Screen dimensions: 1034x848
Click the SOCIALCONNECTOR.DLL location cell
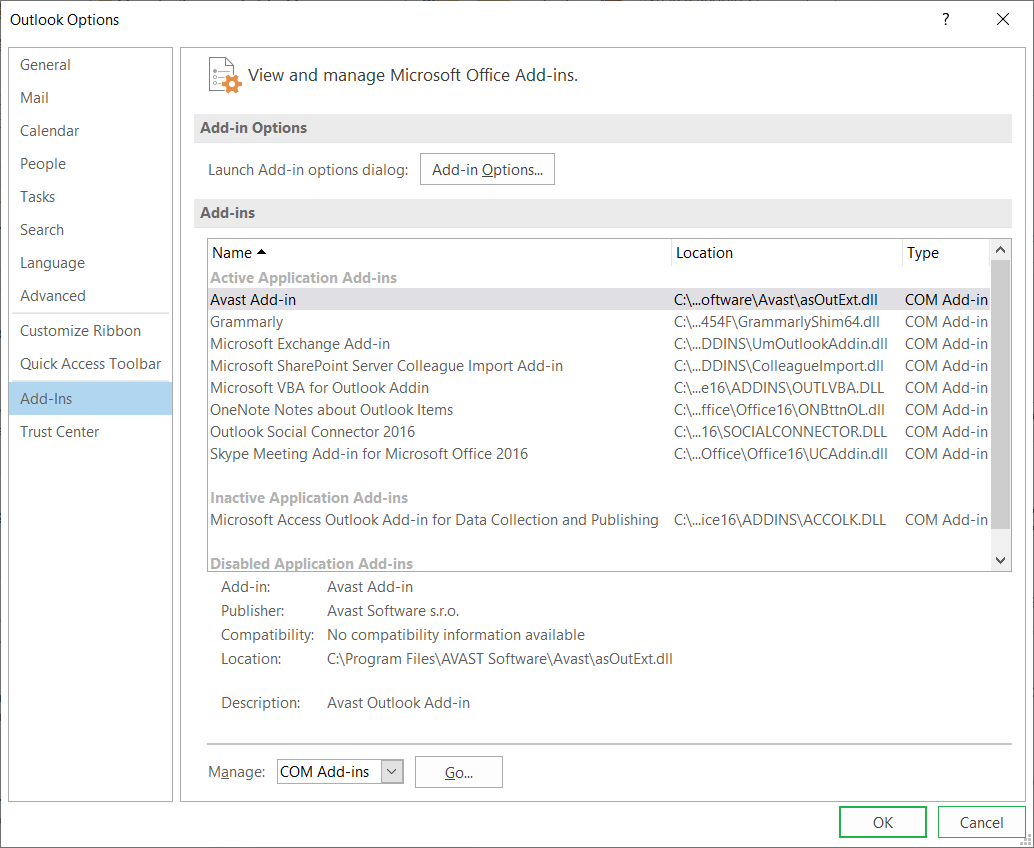click(780, 431)
